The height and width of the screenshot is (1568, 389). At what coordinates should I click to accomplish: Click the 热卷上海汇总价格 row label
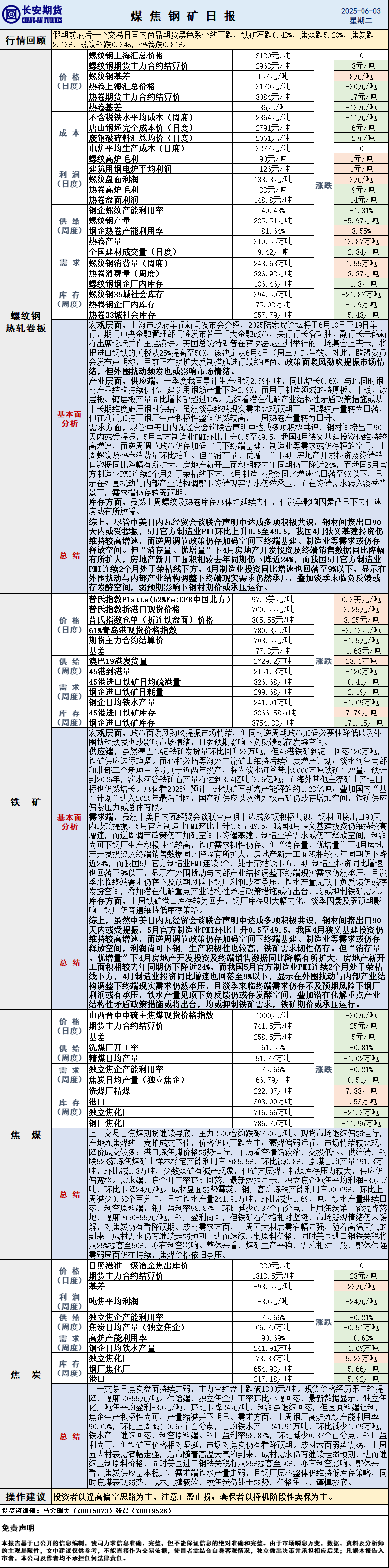pos(121,86)
